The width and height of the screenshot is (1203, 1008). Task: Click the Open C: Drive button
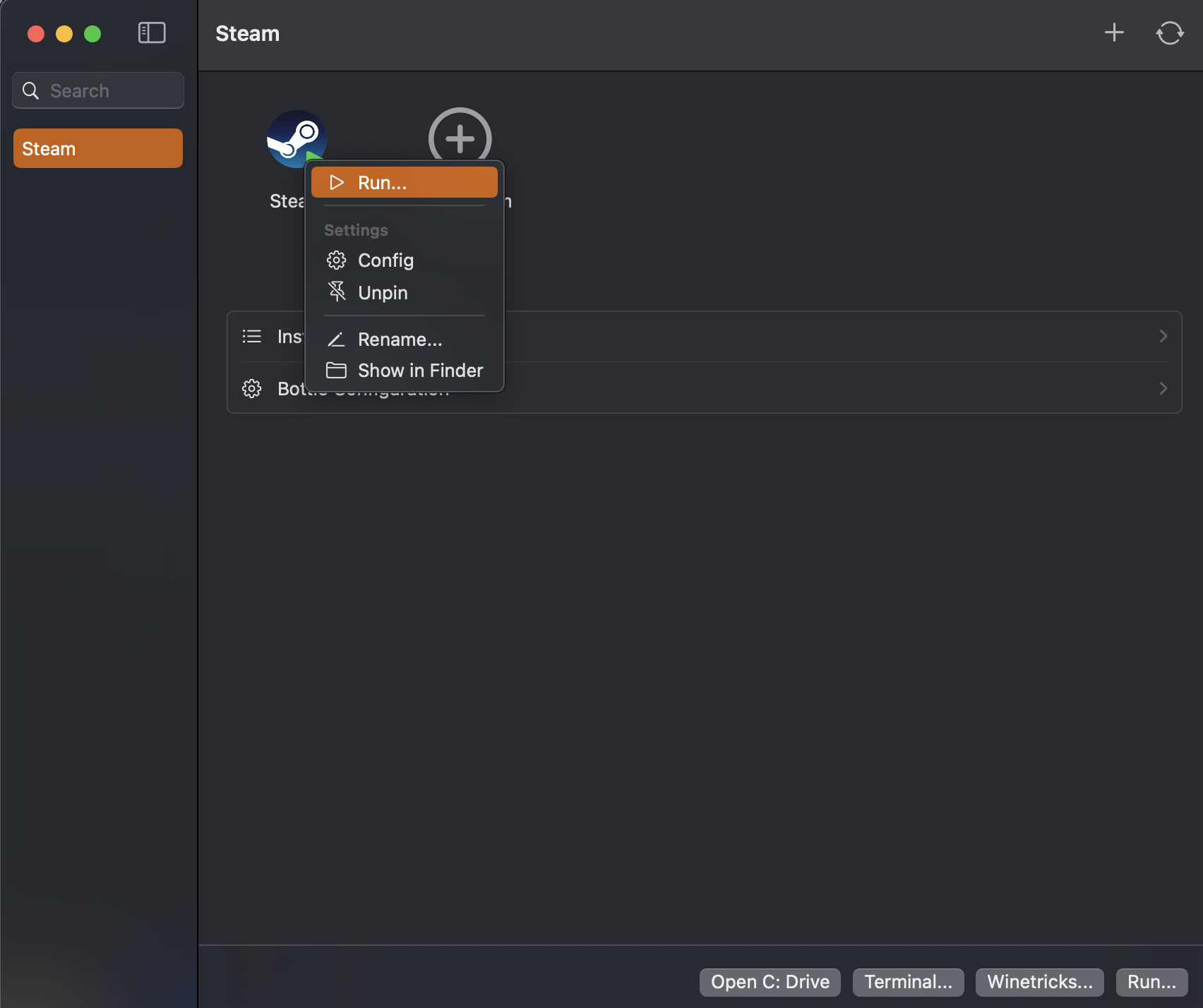pyautogui.click(x=770, y=982)
